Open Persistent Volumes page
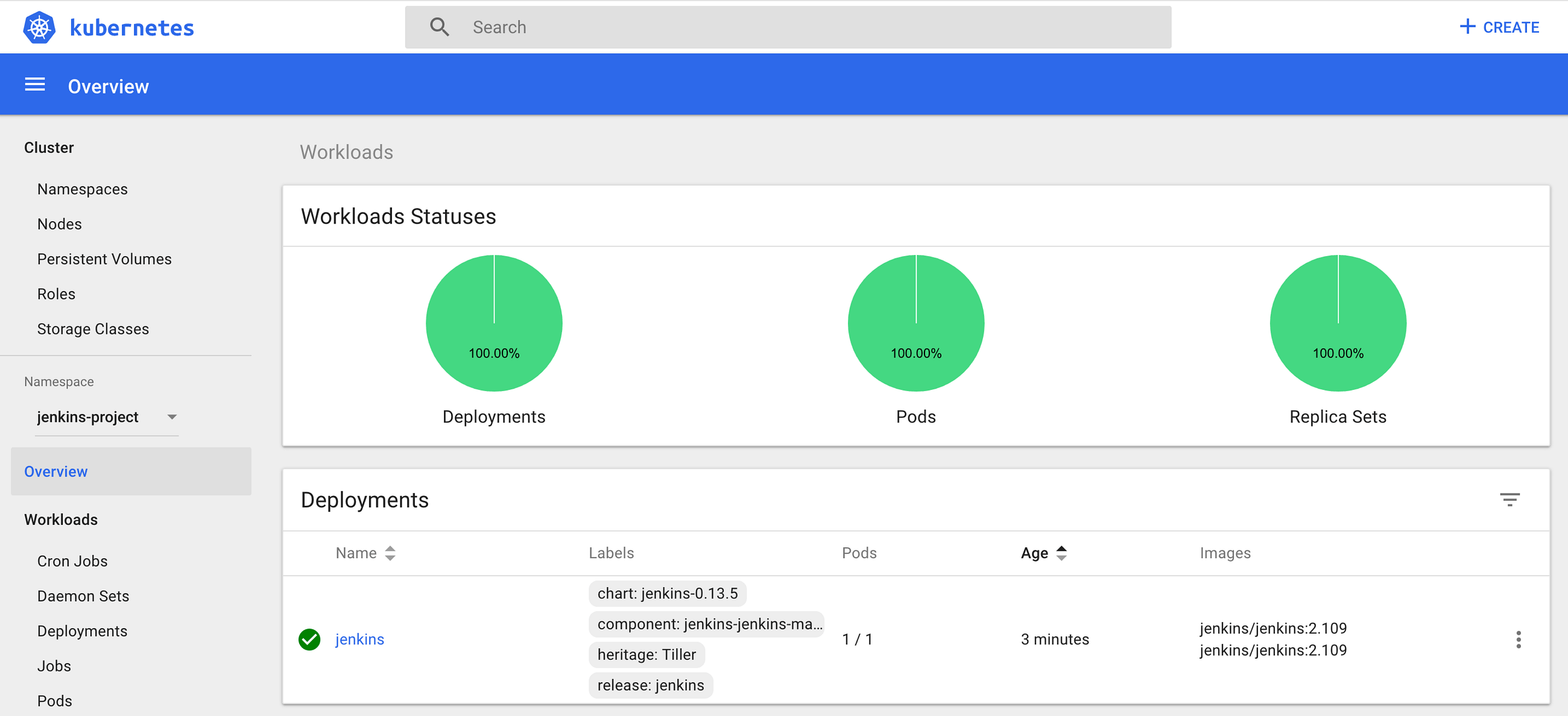 pyautogui.click(x=104, y=259)
